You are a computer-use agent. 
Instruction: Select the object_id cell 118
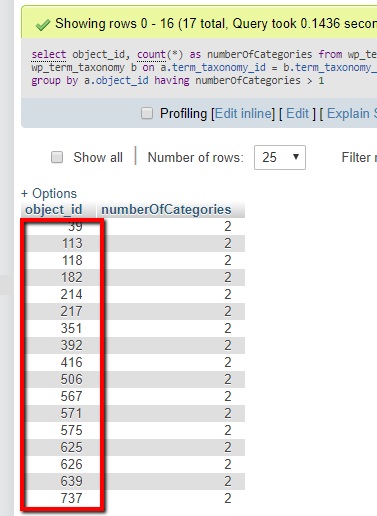coord(72,260)
